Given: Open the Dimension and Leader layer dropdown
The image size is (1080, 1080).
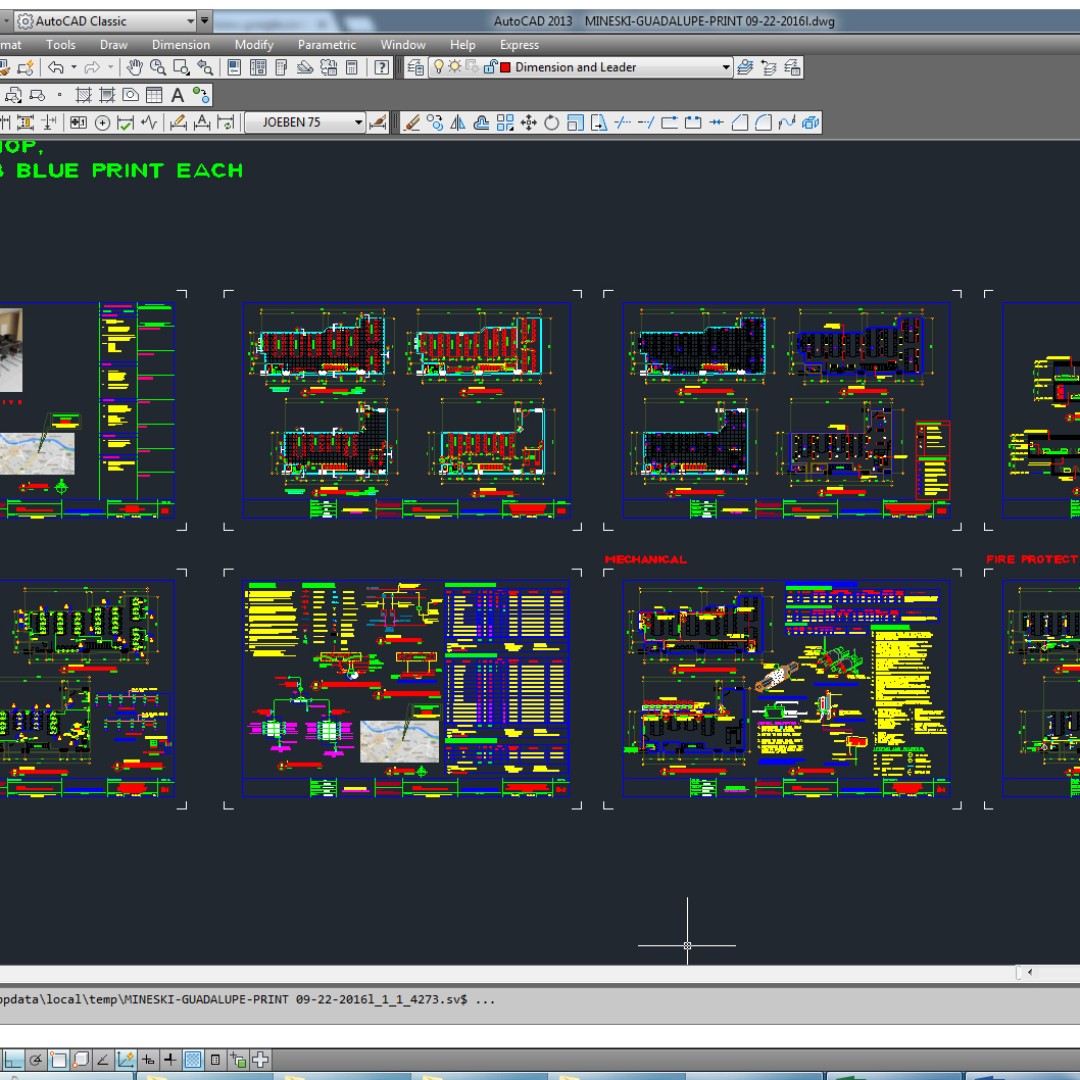Looking at the screenshot, I should click(x=726, y=67).
